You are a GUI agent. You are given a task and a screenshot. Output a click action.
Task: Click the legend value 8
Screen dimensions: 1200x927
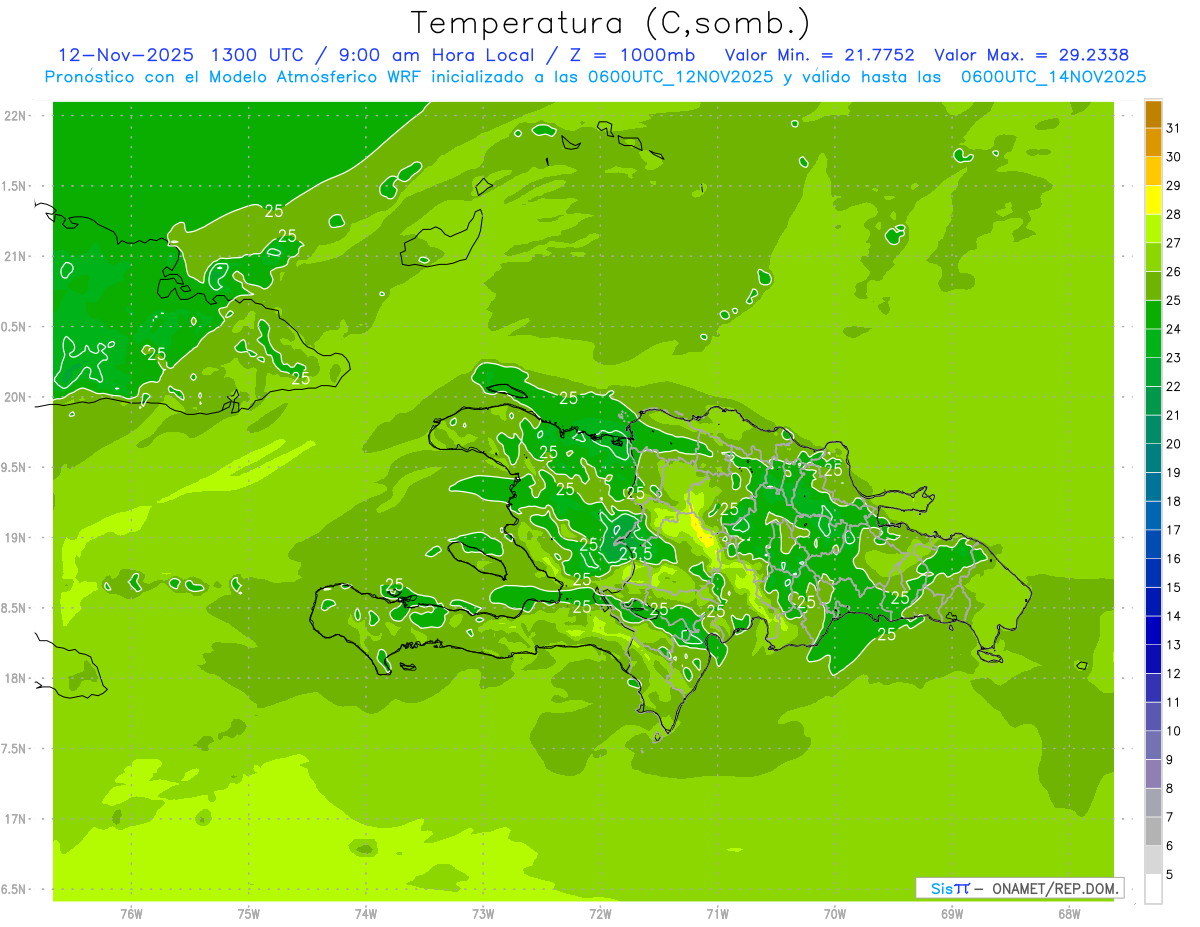point(1171,789)
